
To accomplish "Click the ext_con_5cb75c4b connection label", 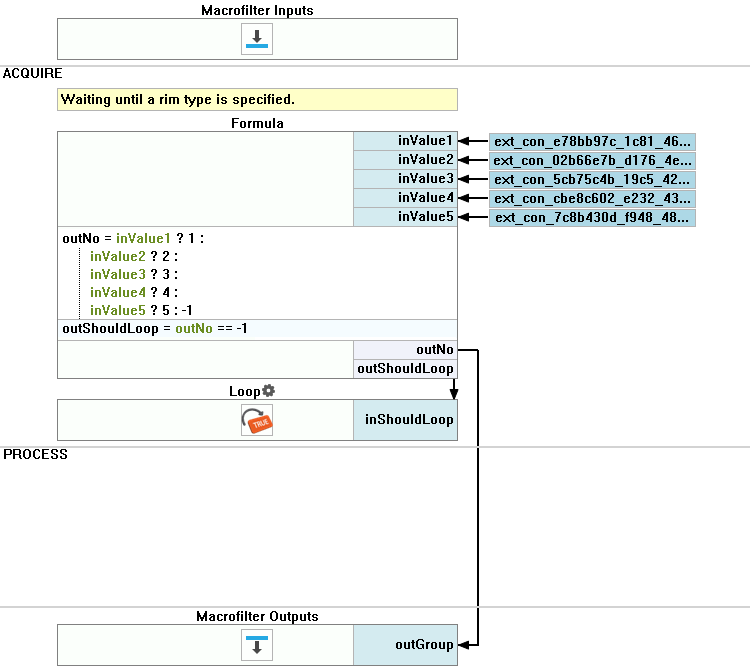I will click(x=591, y=180).
